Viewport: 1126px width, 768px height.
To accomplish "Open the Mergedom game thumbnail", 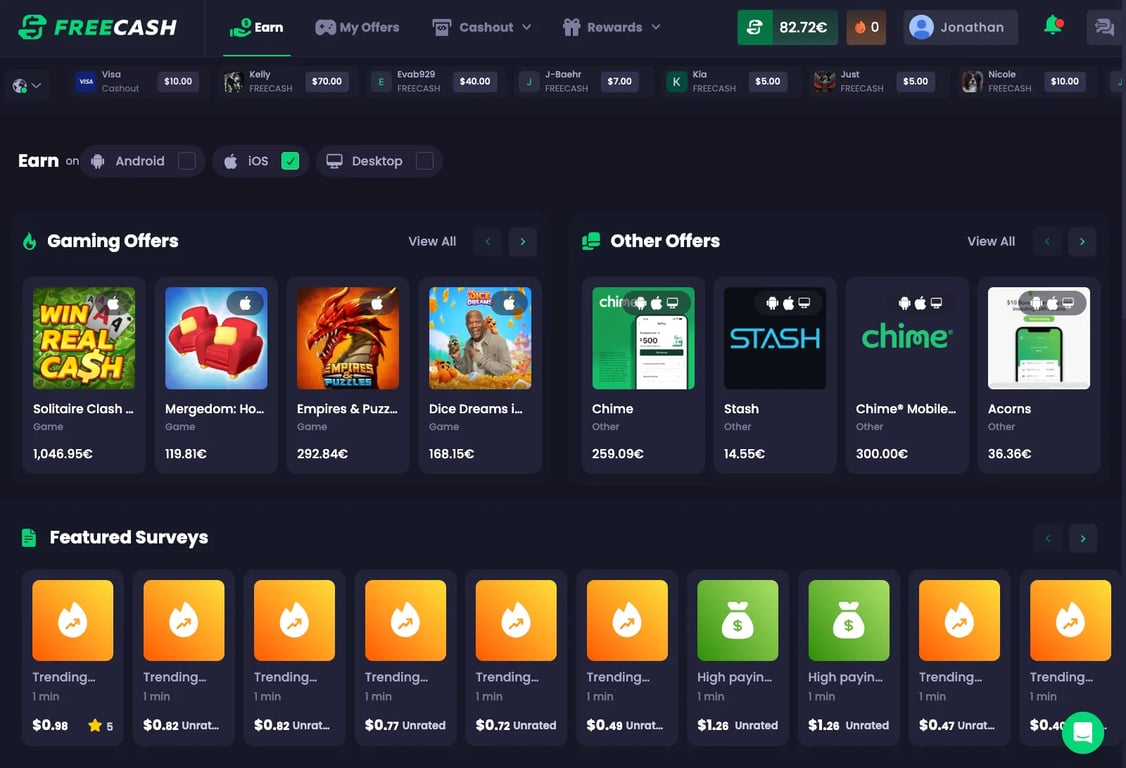I will 216,338.
